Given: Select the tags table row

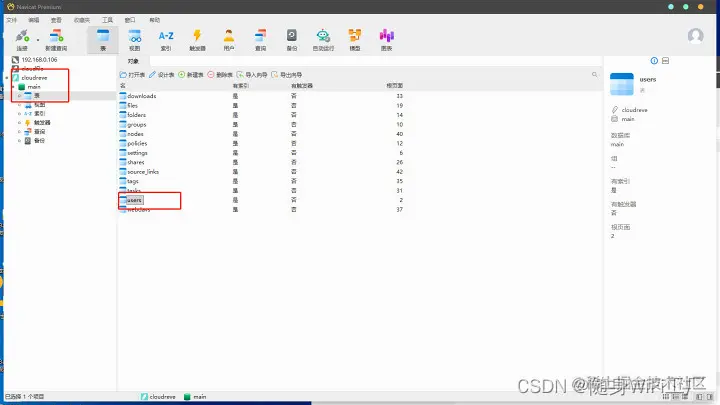Looking at the screenshot, I should (261, 181).
